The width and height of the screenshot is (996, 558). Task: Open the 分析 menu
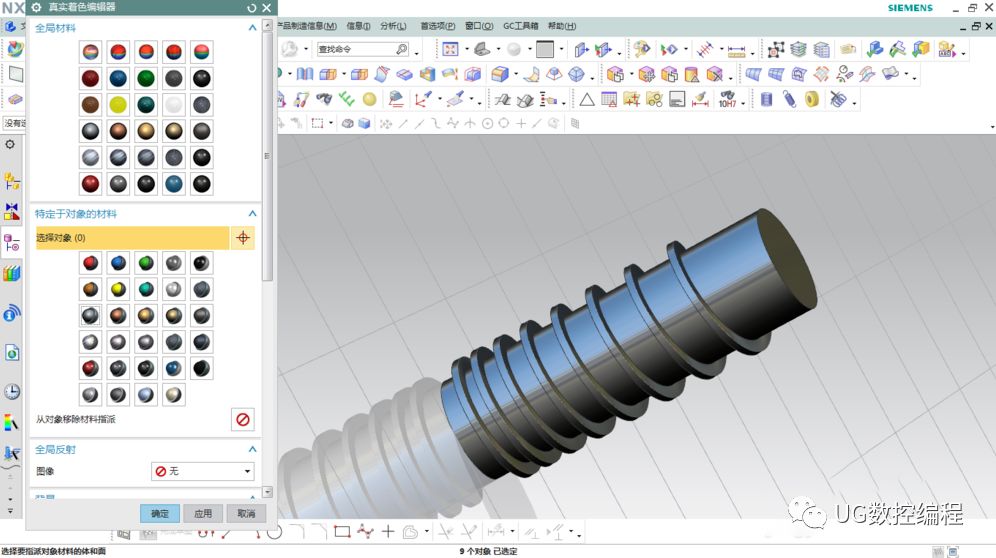pos(393,26)
